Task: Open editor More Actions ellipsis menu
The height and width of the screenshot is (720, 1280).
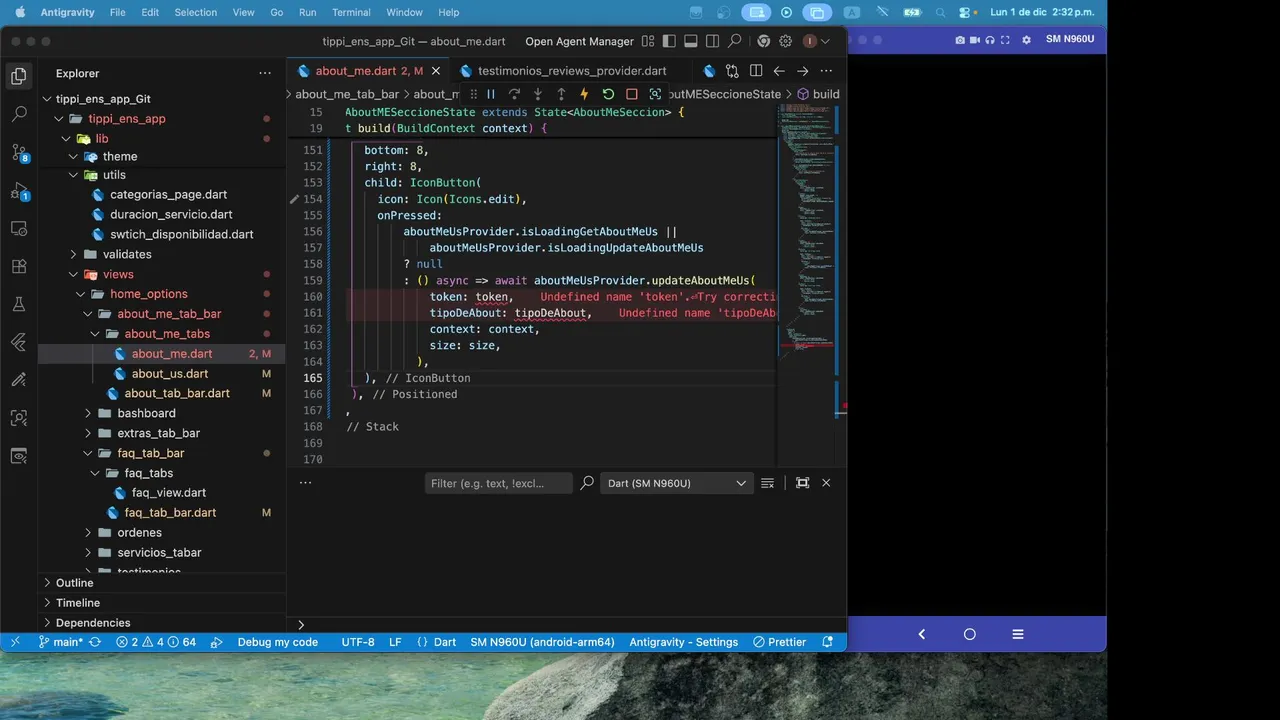Action: [826, 71]
